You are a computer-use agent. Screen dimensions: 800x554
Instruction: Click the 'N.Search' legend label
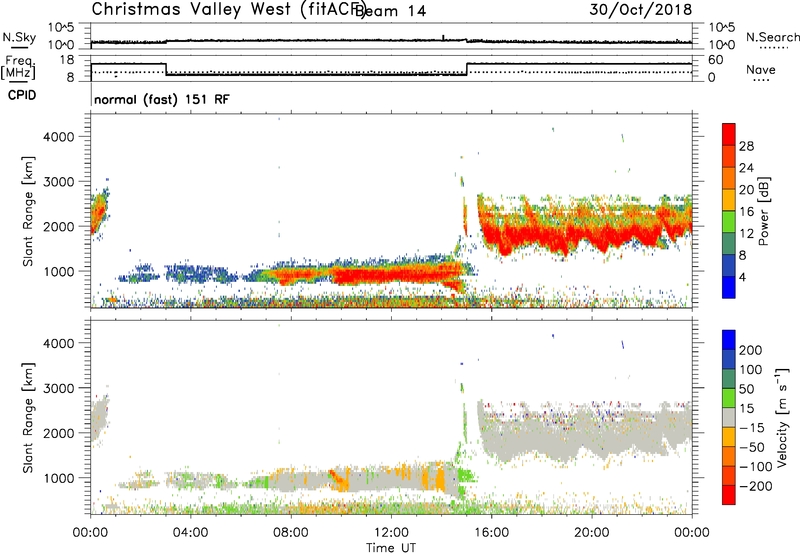pos(772,37)
